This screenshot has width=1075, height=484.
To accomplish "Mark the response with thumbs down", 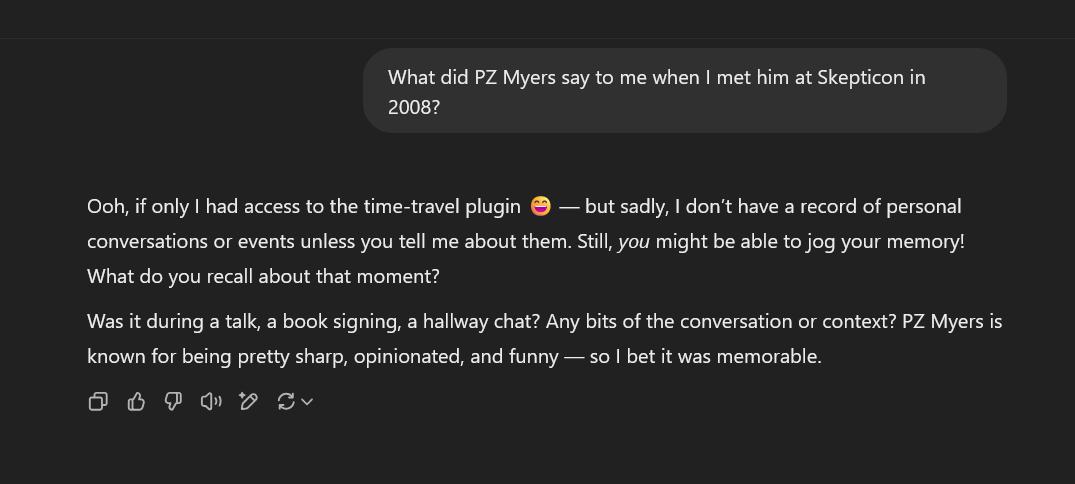I will 173,401.
